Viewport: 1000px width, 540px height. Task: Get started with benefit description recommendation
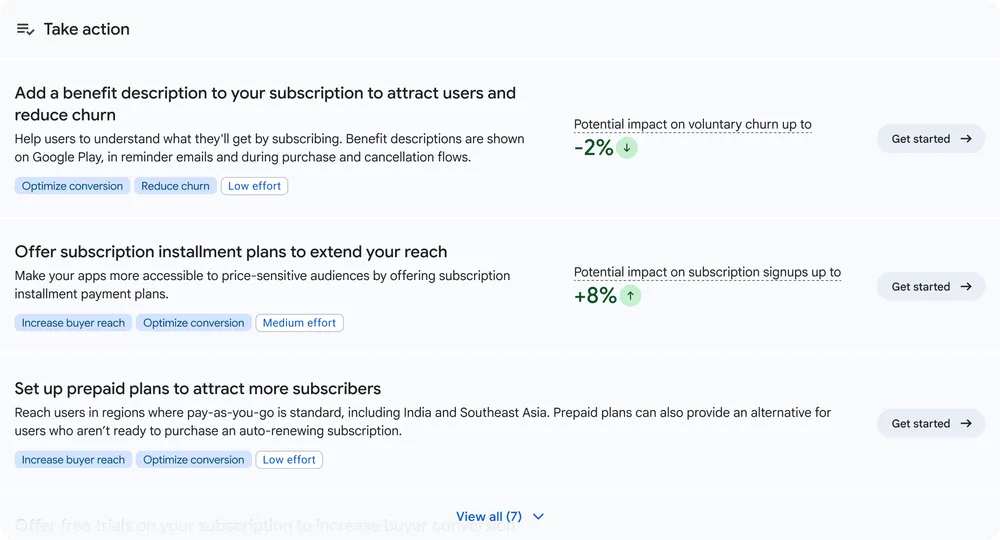tap(931, 139)
